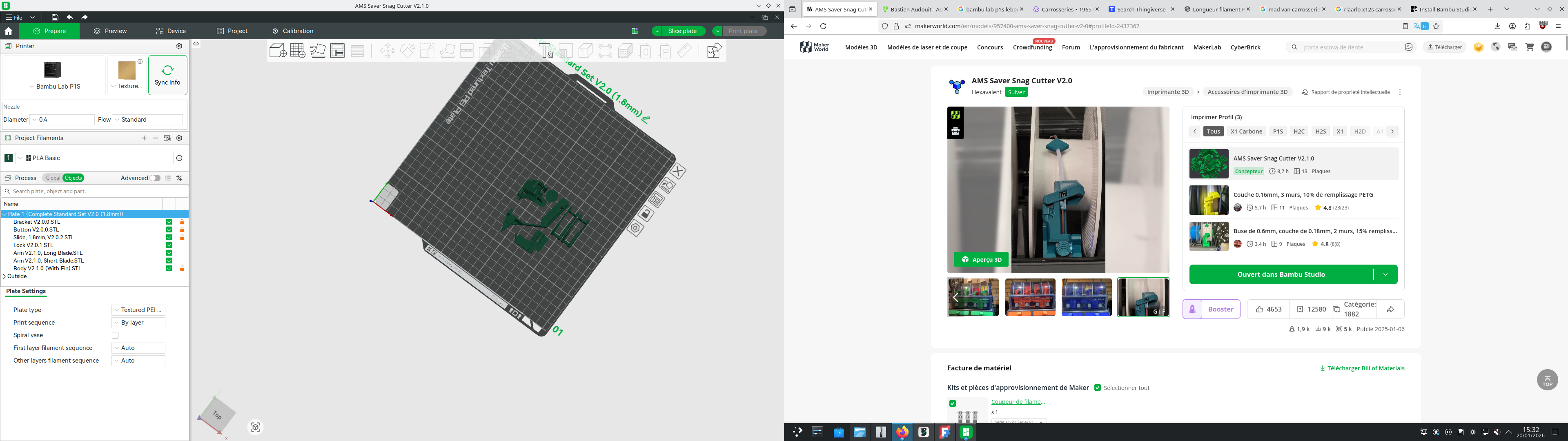
Task: Click compare presets icon beside Advanced
Action: (x=180, y=178)
